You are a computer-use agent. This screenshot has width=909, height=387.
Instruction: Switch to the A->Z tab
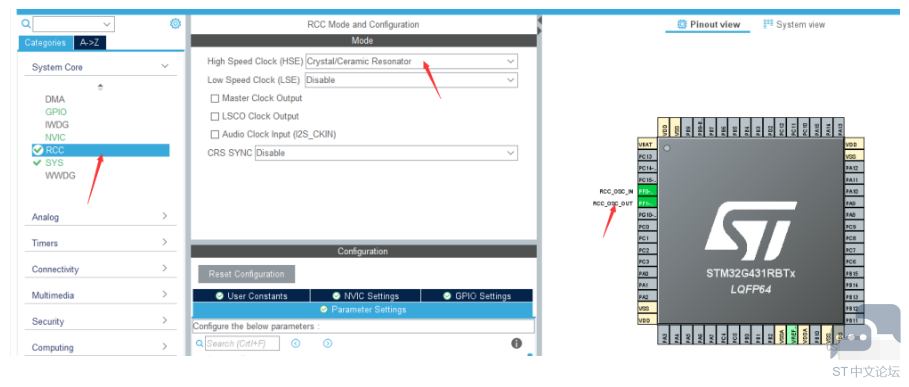click(90, 42)
